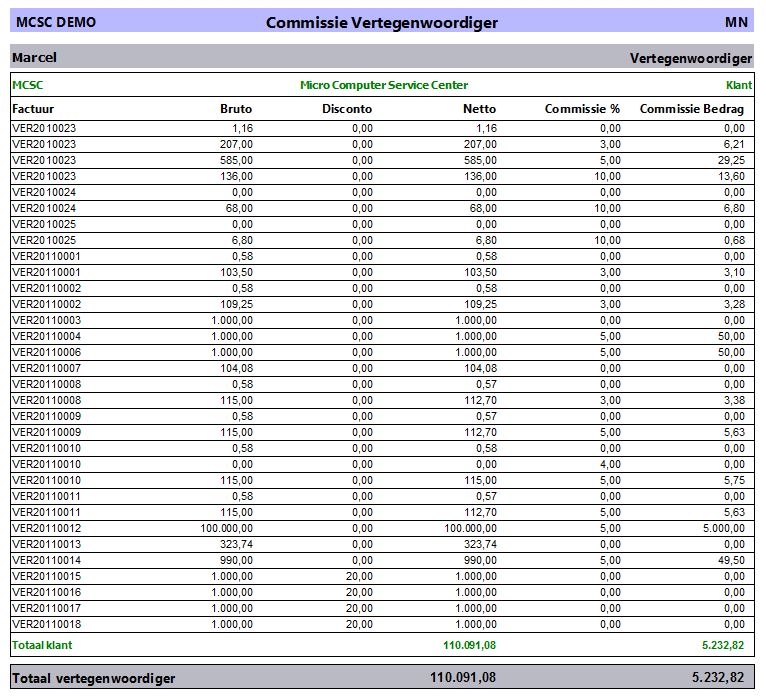Click the Vertegenwoordiger label beside Marcel

pyautogui.click(x=691, y=58)
